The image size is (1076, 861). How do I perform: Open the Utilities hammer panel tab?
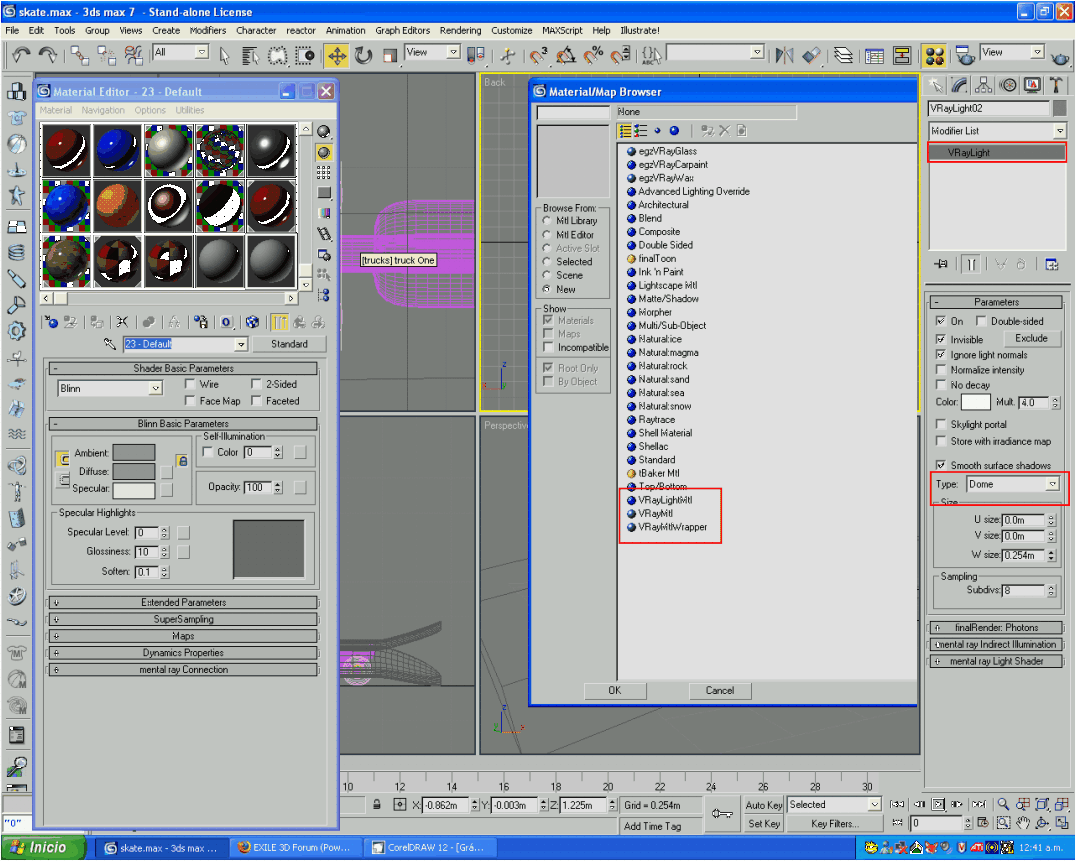pos(1056,85)
